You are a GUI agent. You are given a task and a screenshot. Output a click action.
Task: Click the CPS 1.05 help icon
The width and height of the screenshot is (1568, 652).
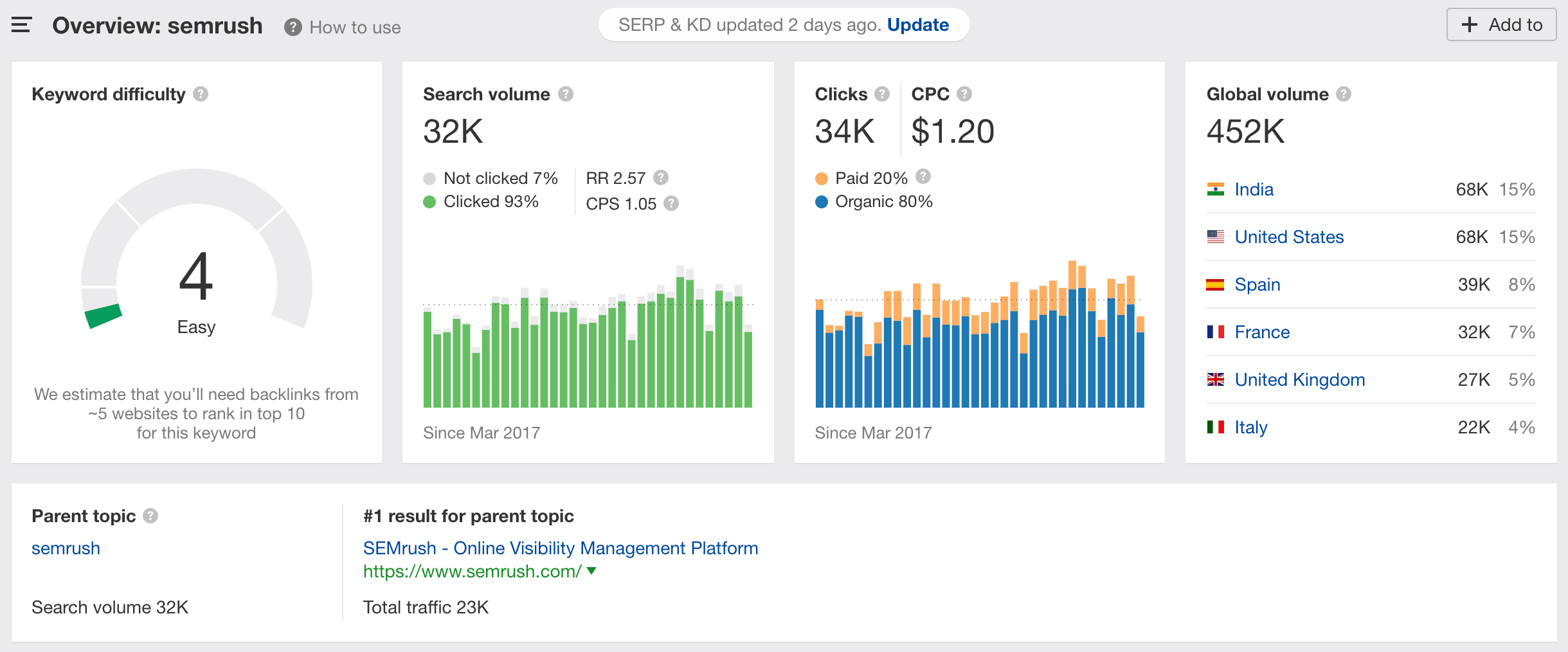pyautogui.click(x=671, y=203)
